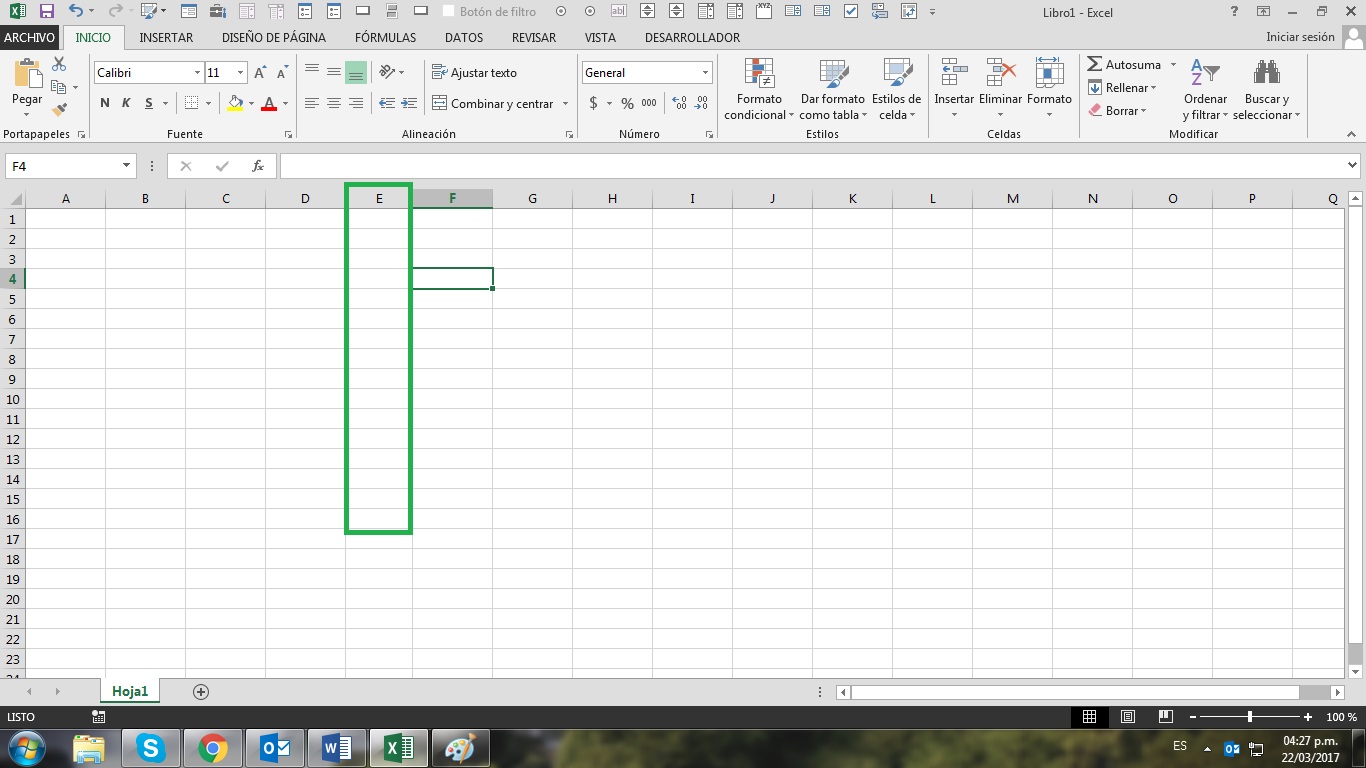The height and width of the screenshot is (768, 1366).
Task: Switch to the FÓRMULAS ribbon tab
Action: coord(385,37)
